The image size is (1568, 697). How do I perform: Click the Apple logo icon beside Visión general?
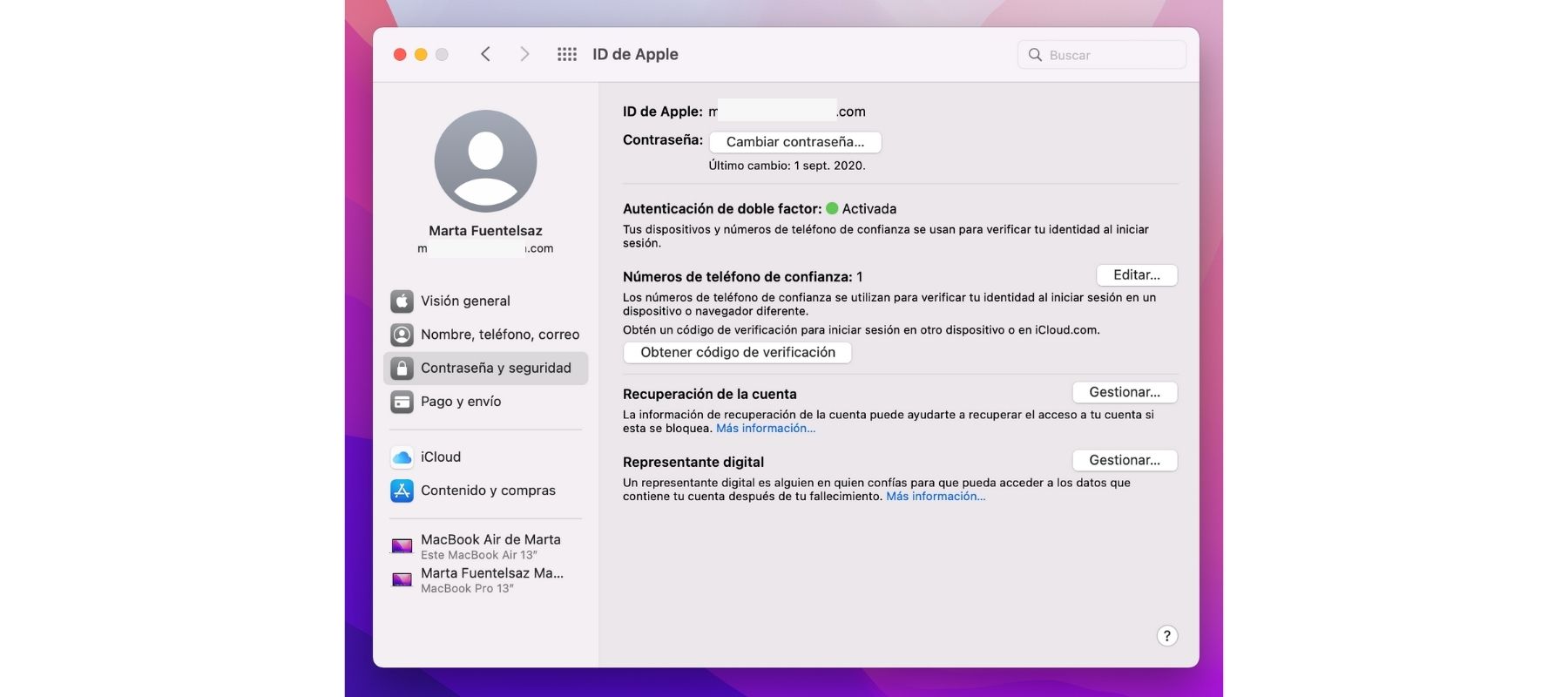(402, 301)
